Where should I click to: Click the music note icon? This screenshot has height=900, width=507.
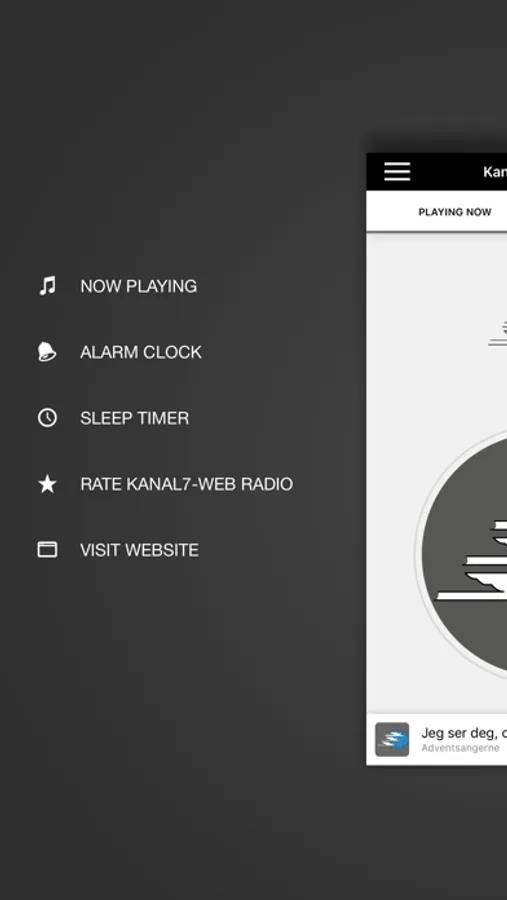click(x=47, y=285)
